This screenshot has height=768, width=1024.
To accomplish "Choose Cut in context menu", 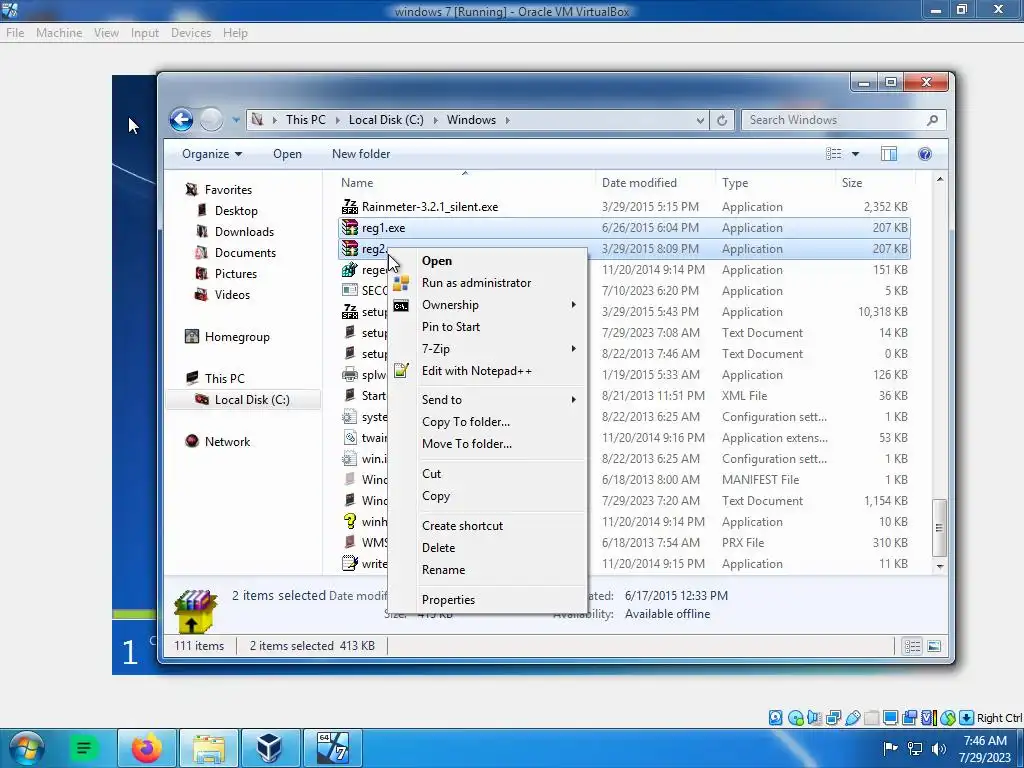I will pyautogui.click(x=431, y=473).
